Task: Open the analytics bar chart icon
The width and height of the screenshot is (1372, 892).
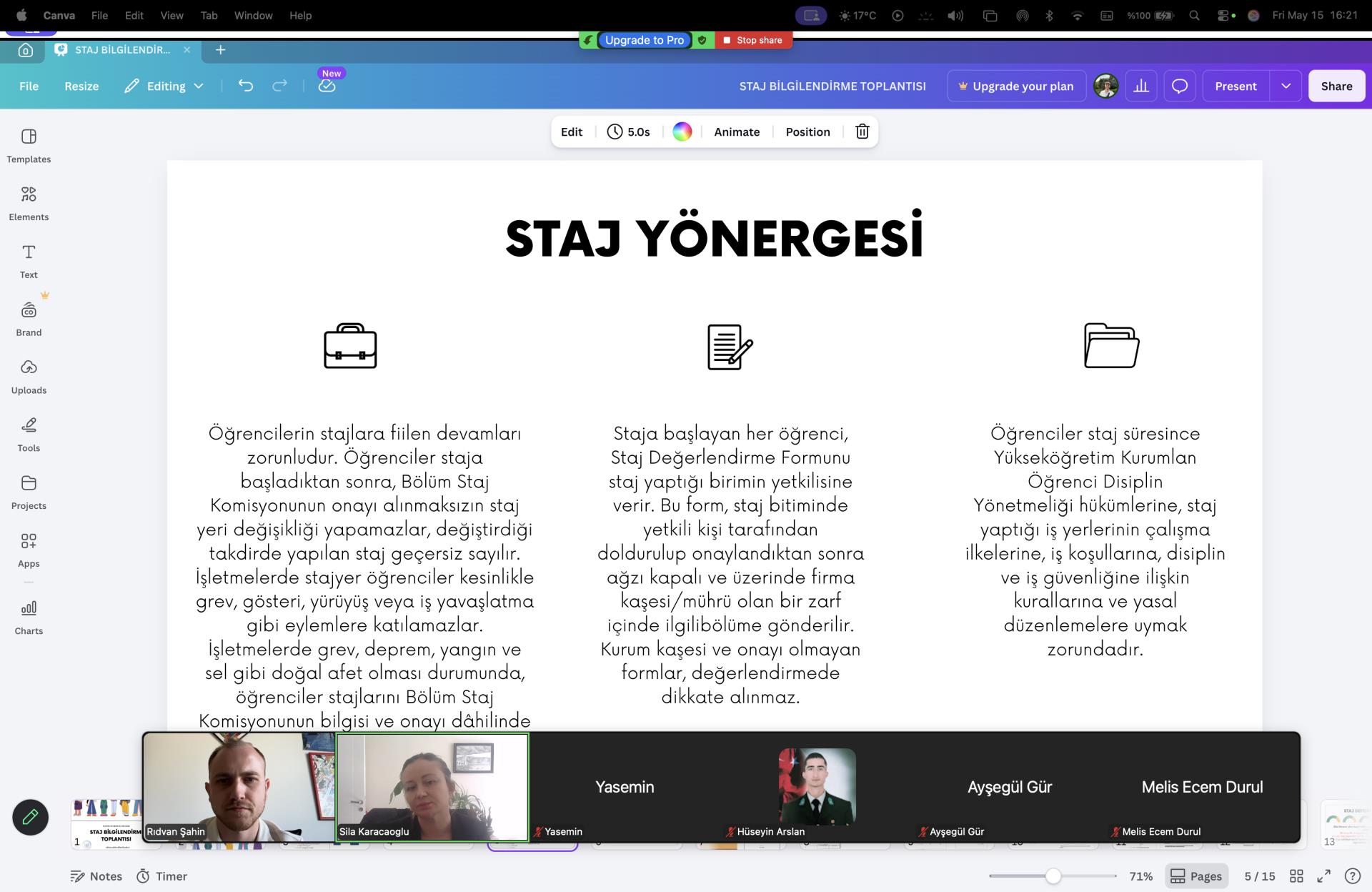Action: (1141, 86)
